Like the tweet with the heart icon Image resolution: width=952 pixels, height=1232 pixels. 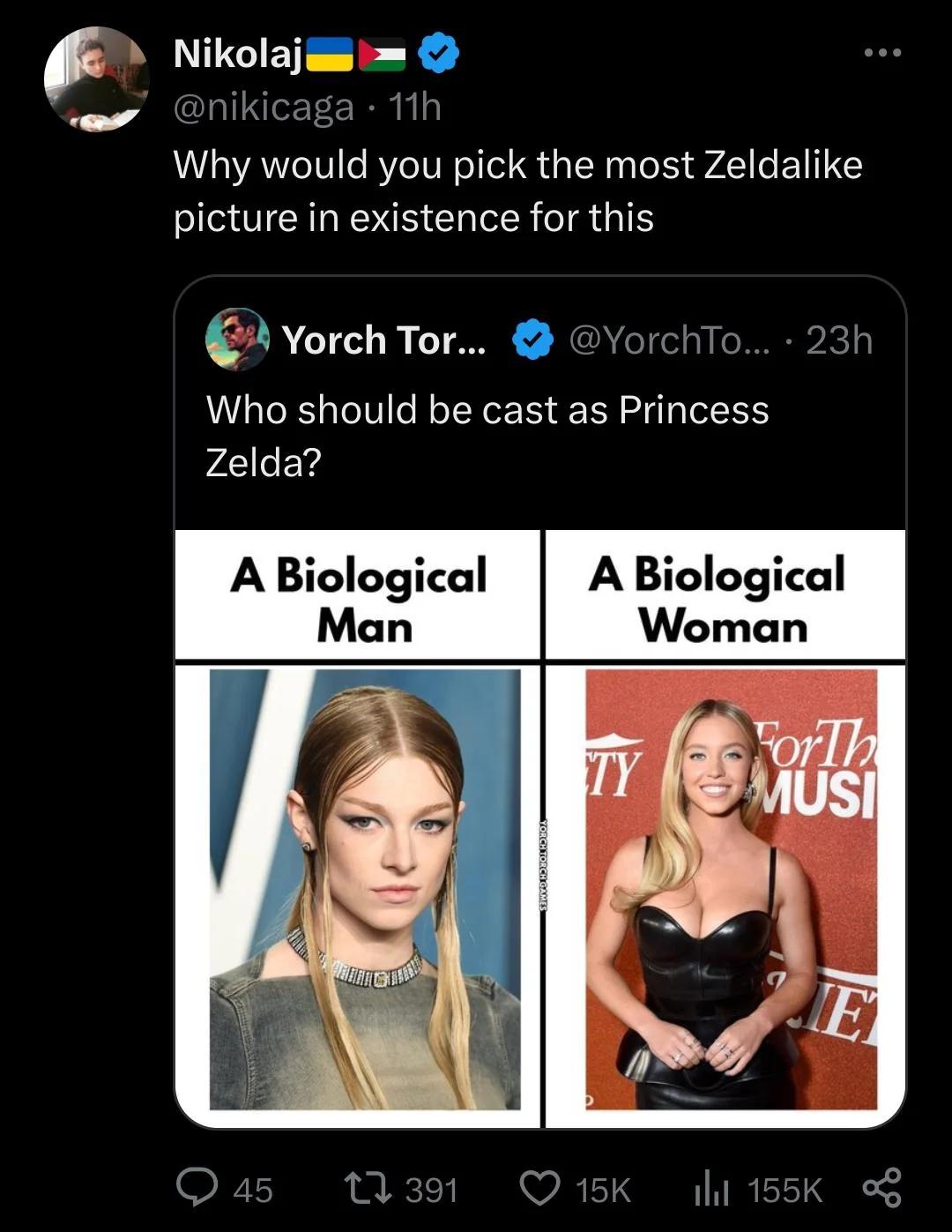tap(542, 1188)
